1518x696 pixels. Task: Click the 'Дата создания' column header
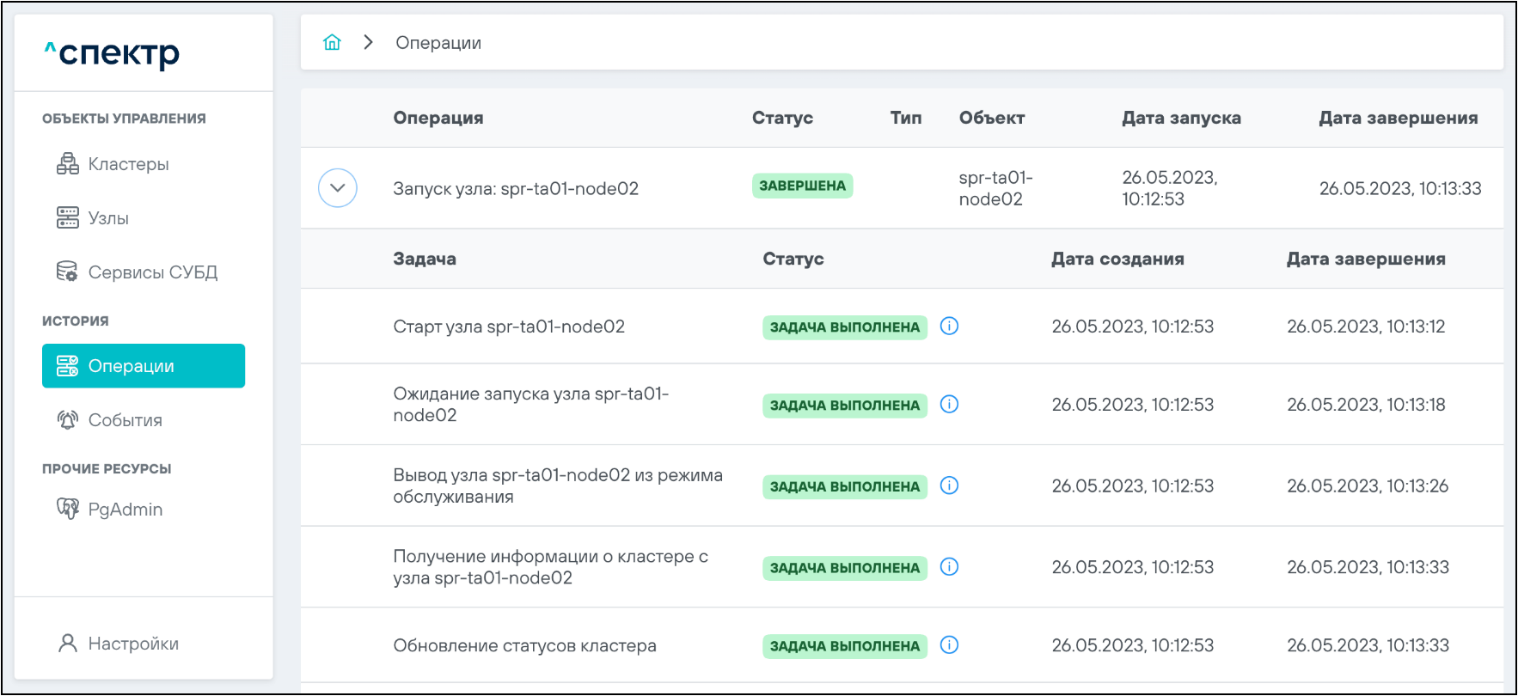1117,259
